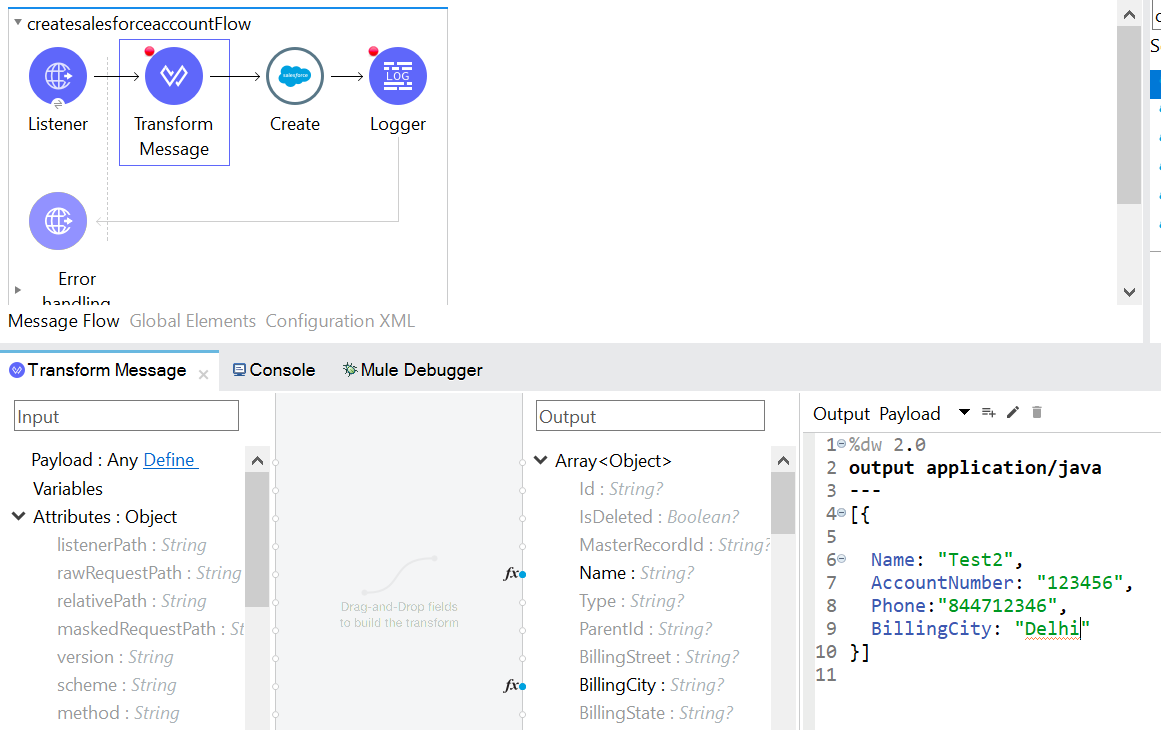Select BillingState : String? output field
Viewport: 1161px width, 730px height.
click(656, 713)
